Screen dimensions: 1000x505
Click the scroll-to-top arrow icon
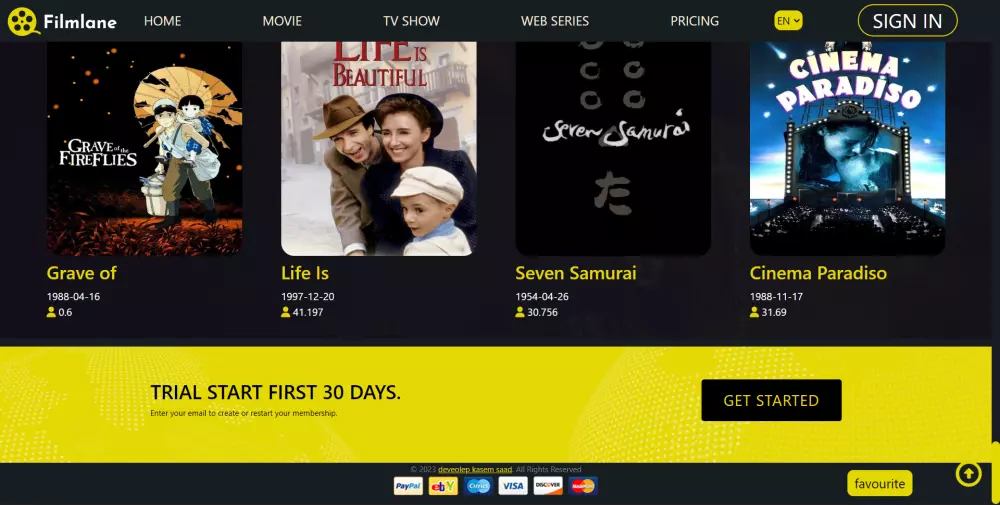tap(968, 474)
